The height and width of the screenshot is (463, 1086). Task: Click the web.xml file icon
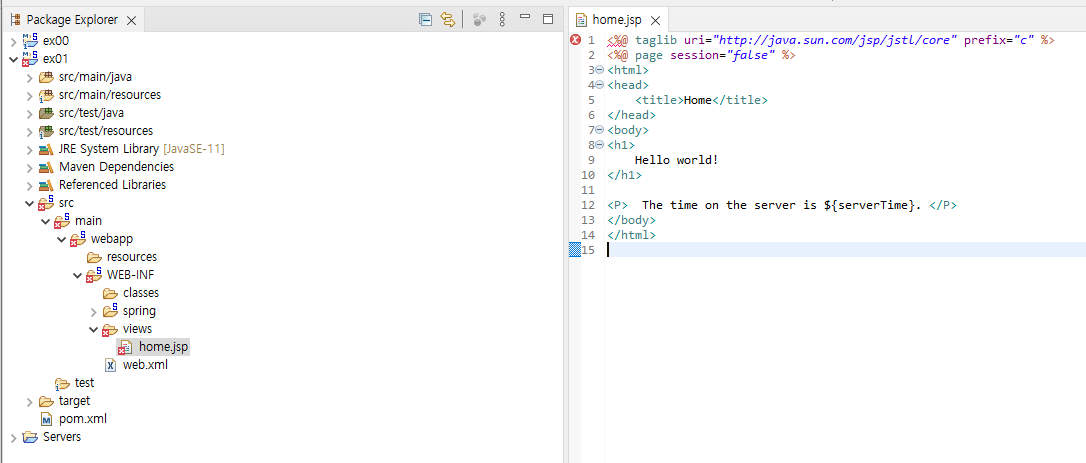(111, 365)
